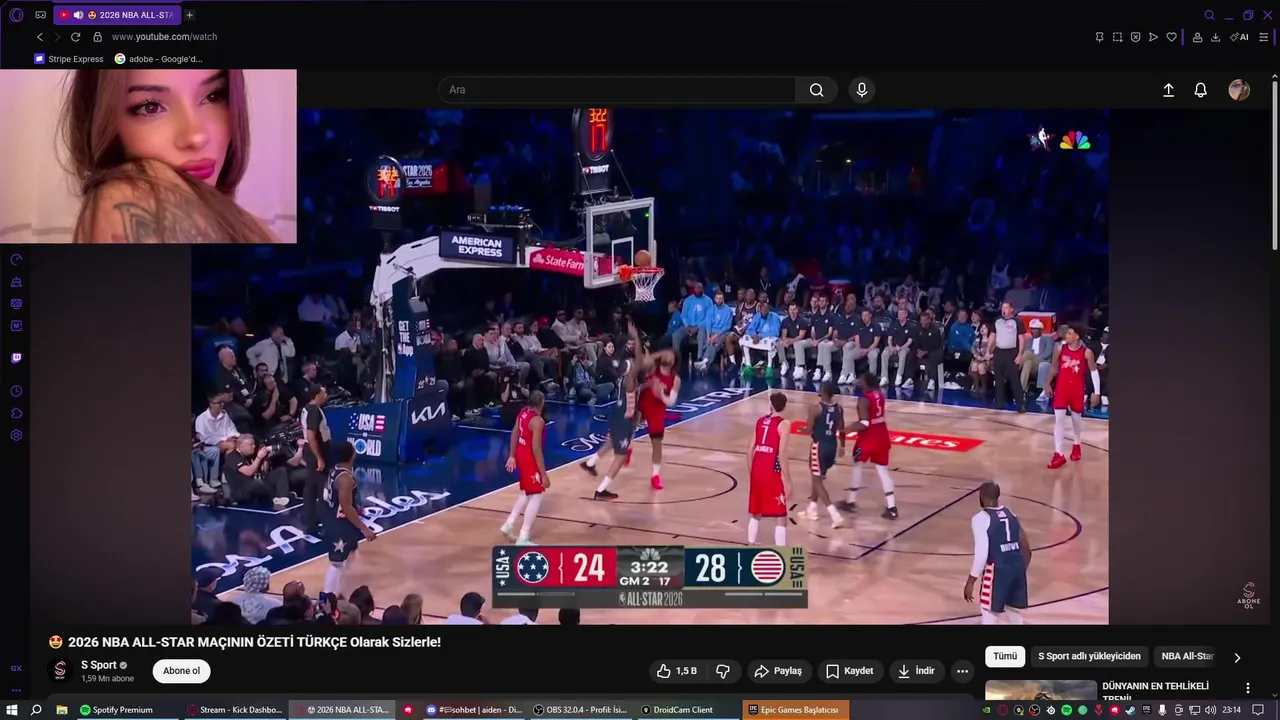Select the 'NBA All-Star' filter chip
Image resolution: width=1280 pixels, height=720 pixels.
coord(1188,656)
